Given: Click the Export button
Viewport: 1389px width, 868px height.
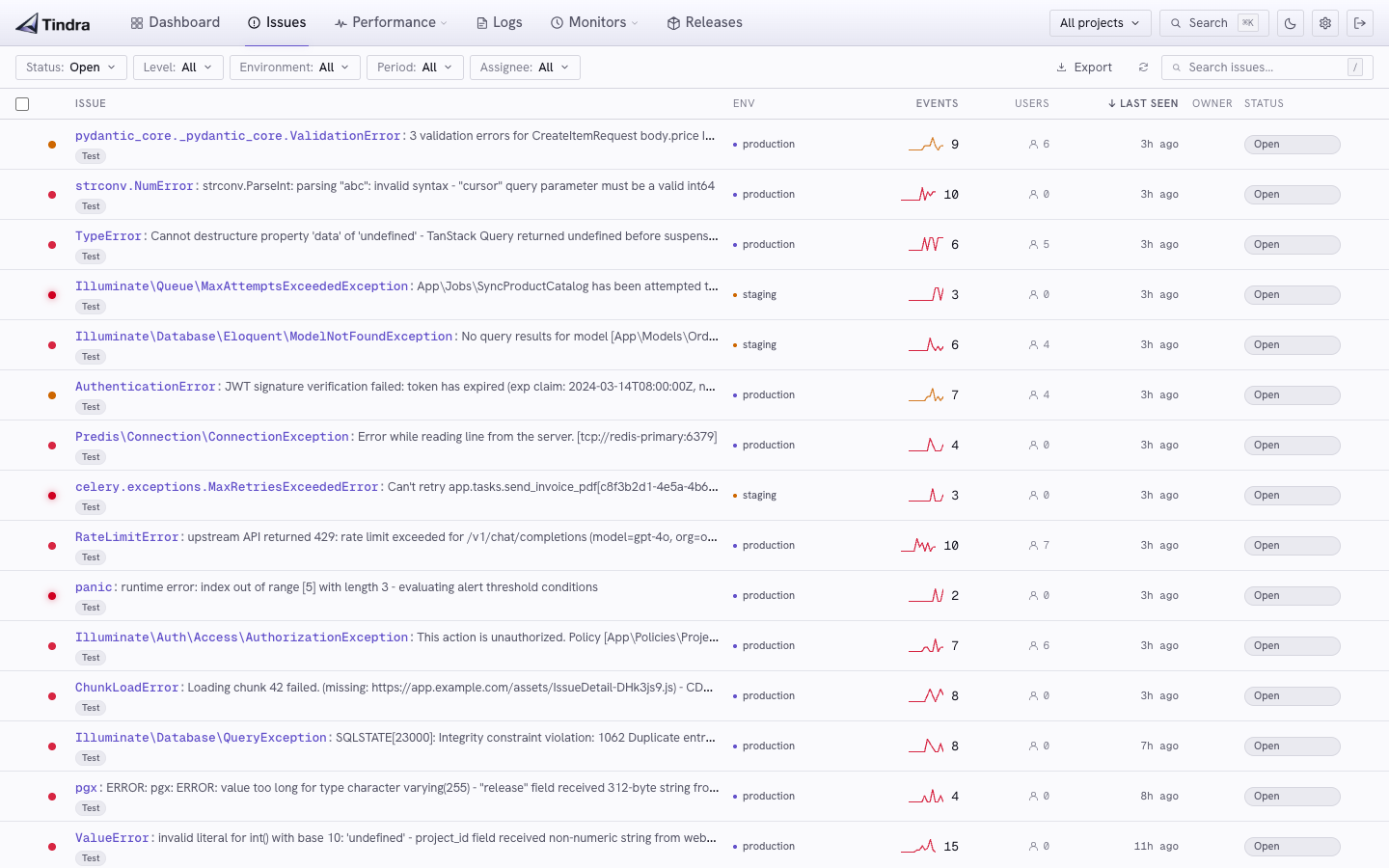Looking at the screenshot, I should (1084, 68).
